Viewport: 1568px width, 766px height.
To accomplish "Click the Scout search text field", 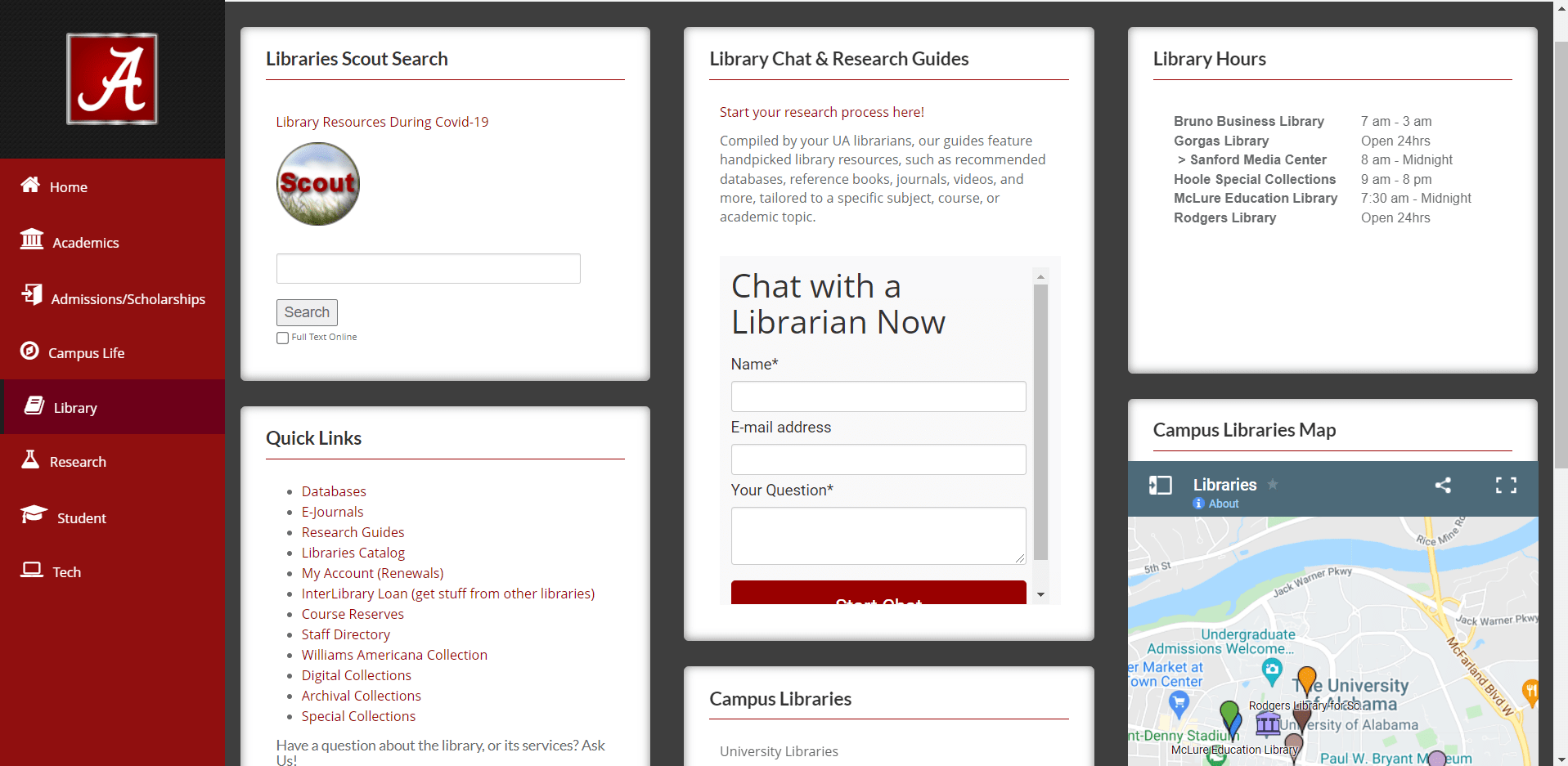I will (x=428, y=269).
